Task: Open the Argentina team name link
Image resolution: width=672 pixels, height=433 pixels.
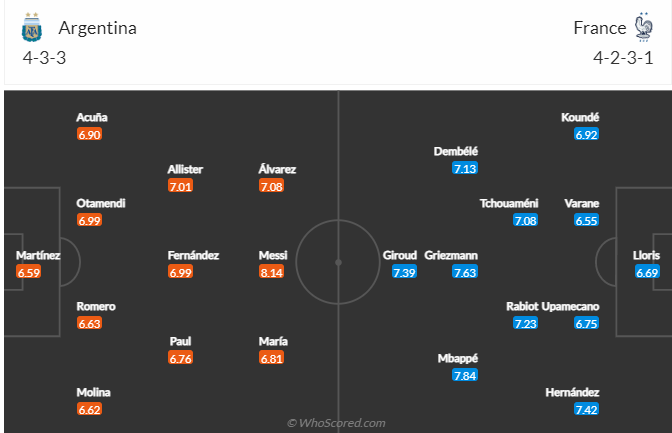Action: pos(98,28)
